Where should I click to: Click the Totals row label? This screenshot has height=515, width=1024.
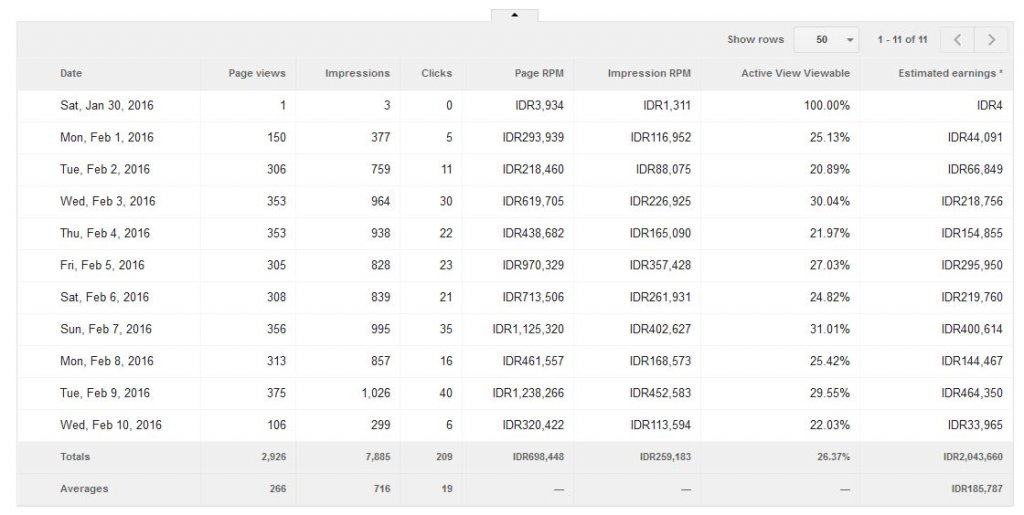(75, 457)
